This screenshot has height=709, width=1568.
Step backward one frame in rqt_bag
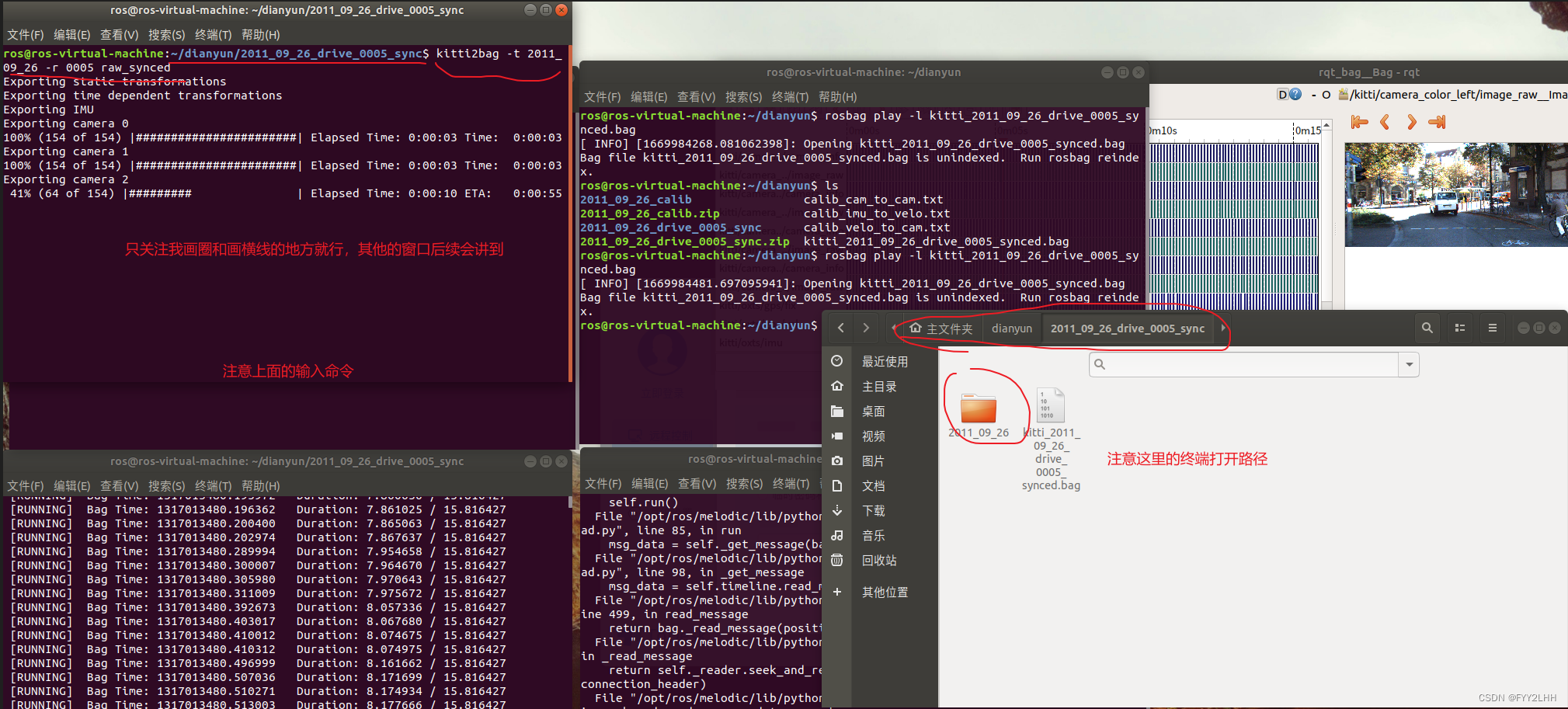tap(1385, 122)
